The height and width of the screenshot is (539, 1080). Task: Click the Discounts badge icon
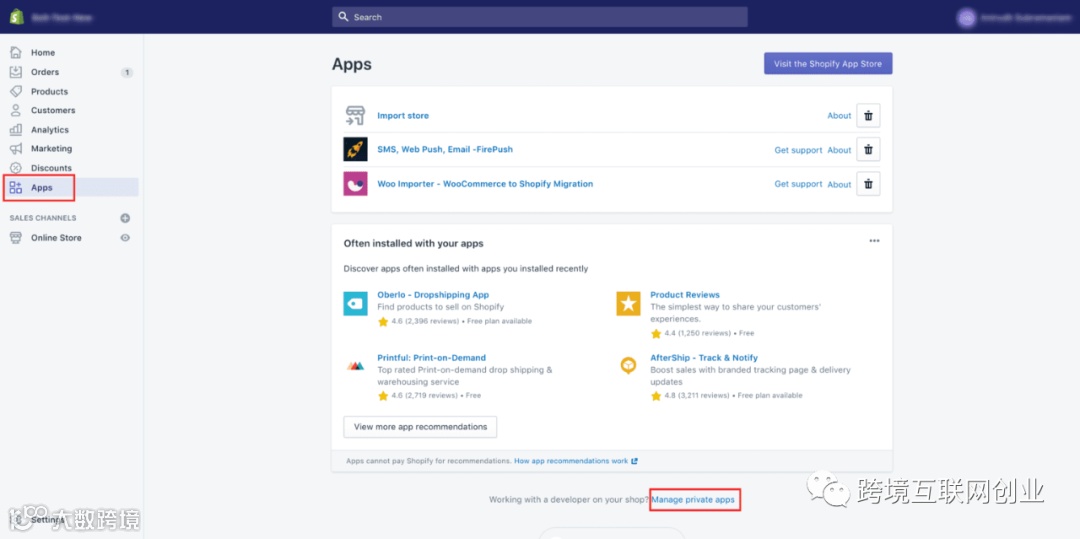click(x=16, y=168)
